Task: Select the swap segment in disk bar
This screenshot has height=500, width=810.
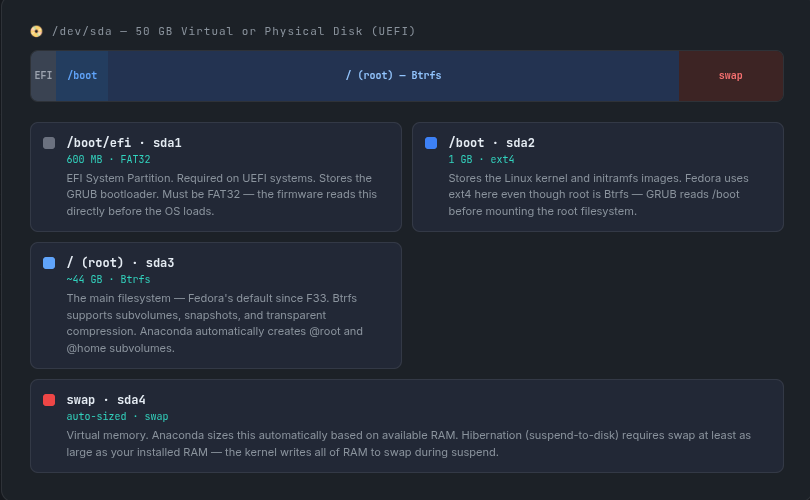Action: (x=730, y=76)
